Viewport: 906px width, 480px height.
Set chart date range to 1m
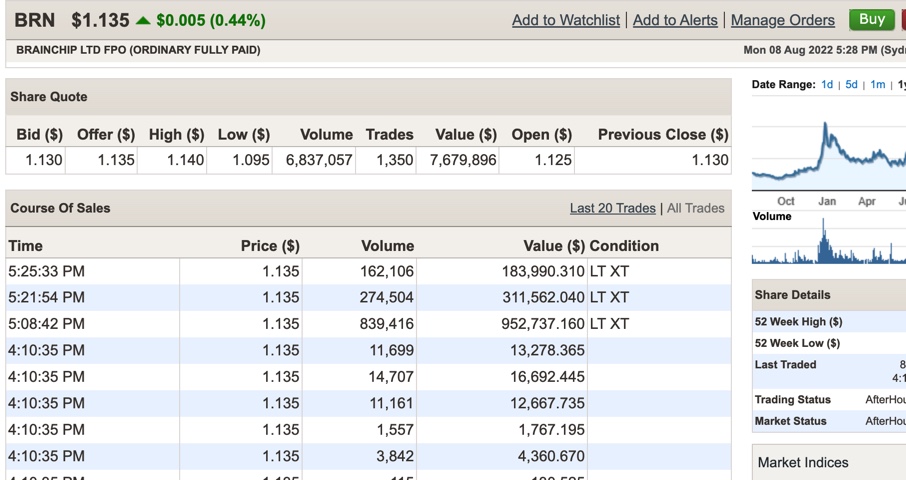(x=877, y=85)
